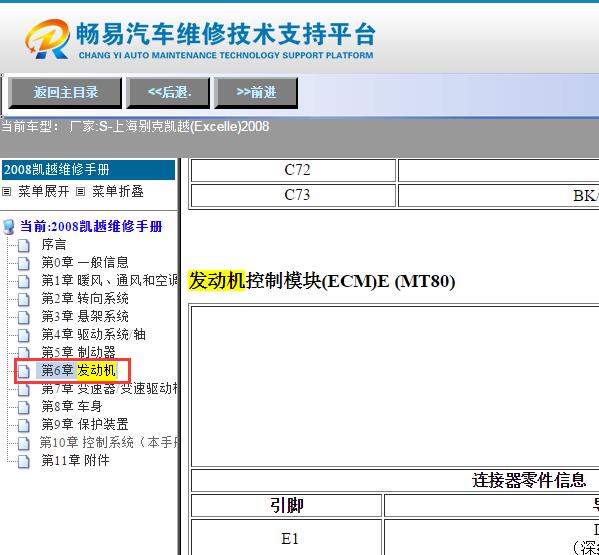The width and height of the screenshot is (599, 555).
Task: Open 第0章 一般信息
Action: coord(85,262)
